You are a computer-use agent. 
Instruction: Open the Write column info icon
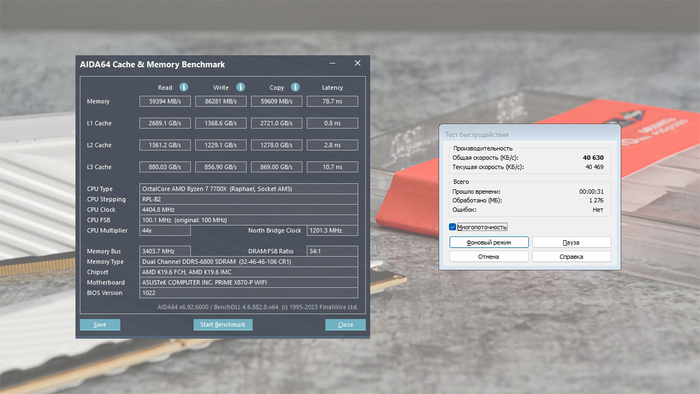click(x=241, y=87)
